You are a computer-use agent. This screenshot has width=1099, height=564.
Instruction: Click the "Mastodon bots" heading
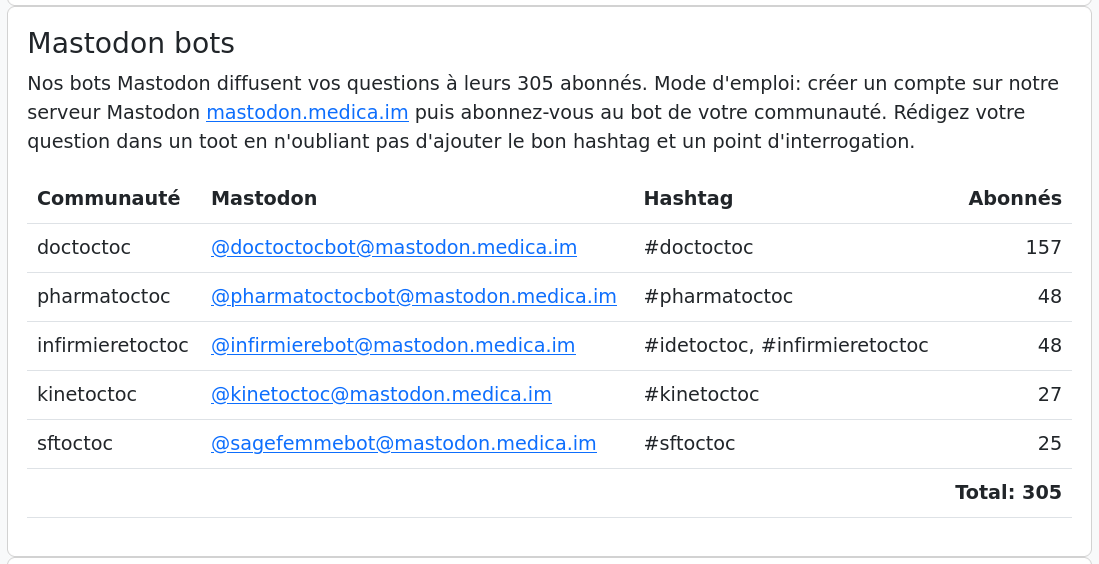coord(131,43)
